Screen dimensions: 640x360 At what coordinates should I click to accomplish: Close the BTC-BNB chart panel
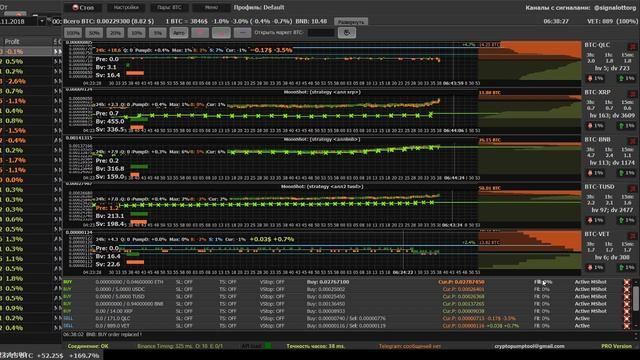(x=632, y=141)
